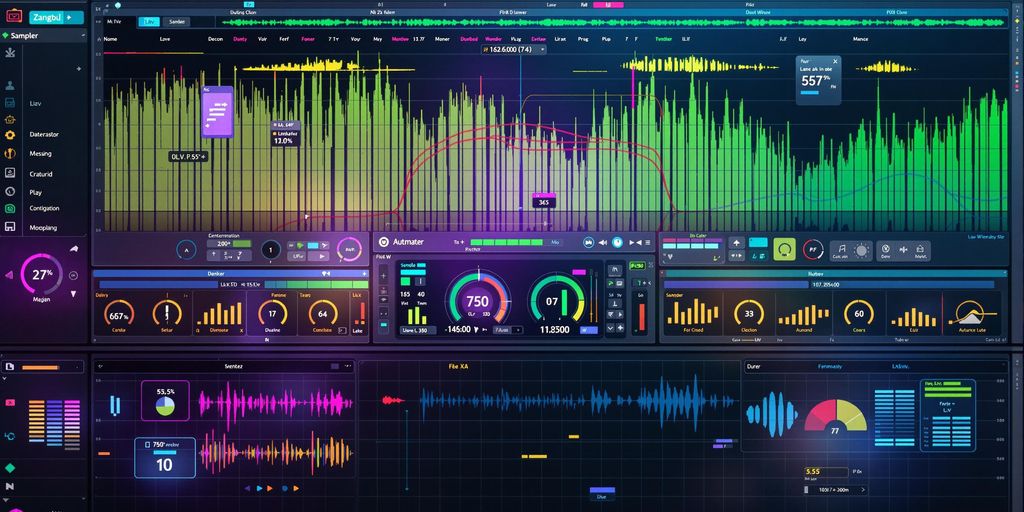The width and height of the screenshot is (1024, 512).
Task: Click the left arrow beside Magen dial
Action: (x=9, y=275)
